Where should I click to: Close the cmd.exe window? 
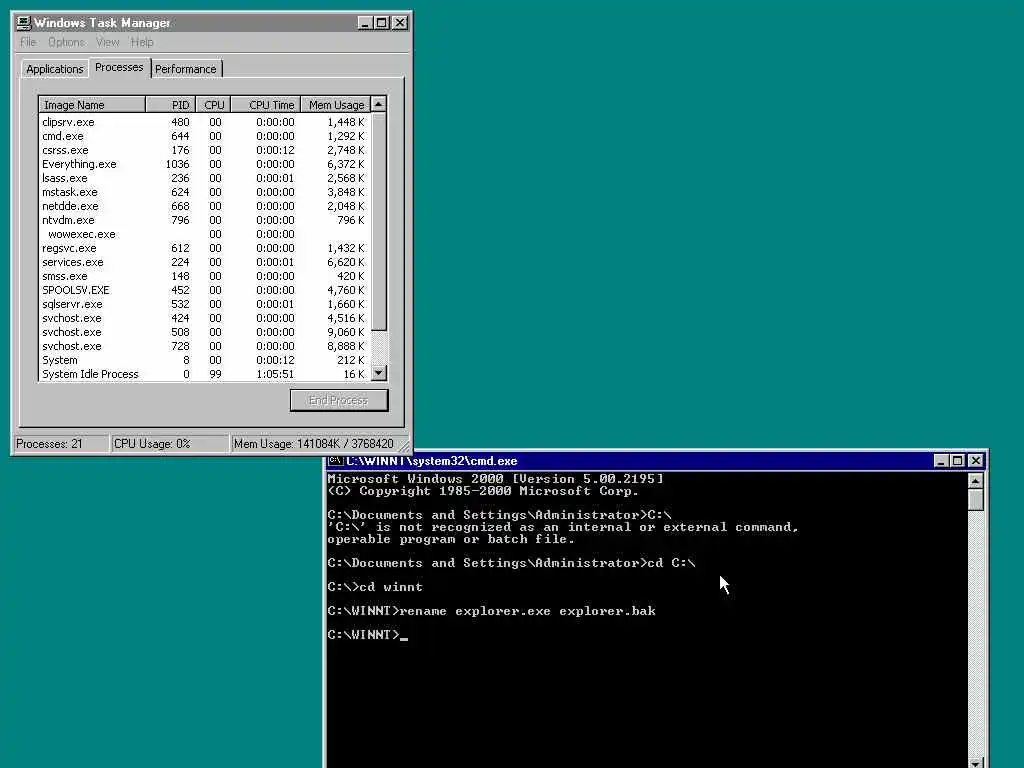pyautogui.click(x=976, y=461)
